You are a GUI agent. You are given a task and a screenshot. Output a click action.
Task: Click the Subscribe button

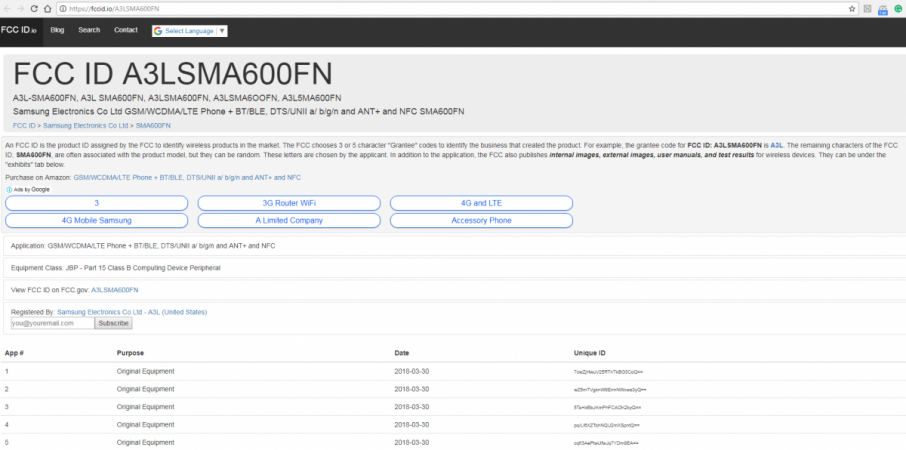point(113,323)
